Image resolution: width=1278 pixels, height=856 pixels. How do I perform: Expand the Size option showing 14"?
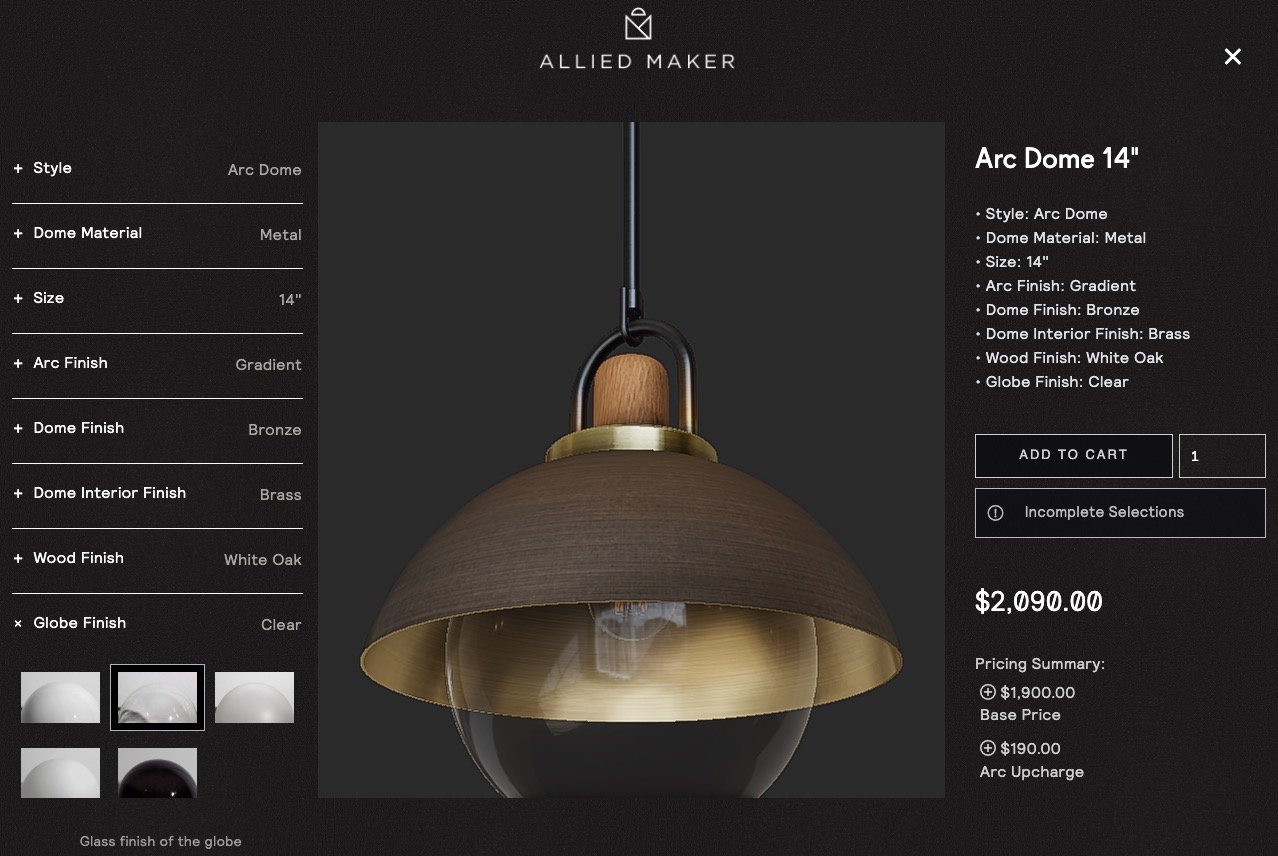(x=157, y=299)
